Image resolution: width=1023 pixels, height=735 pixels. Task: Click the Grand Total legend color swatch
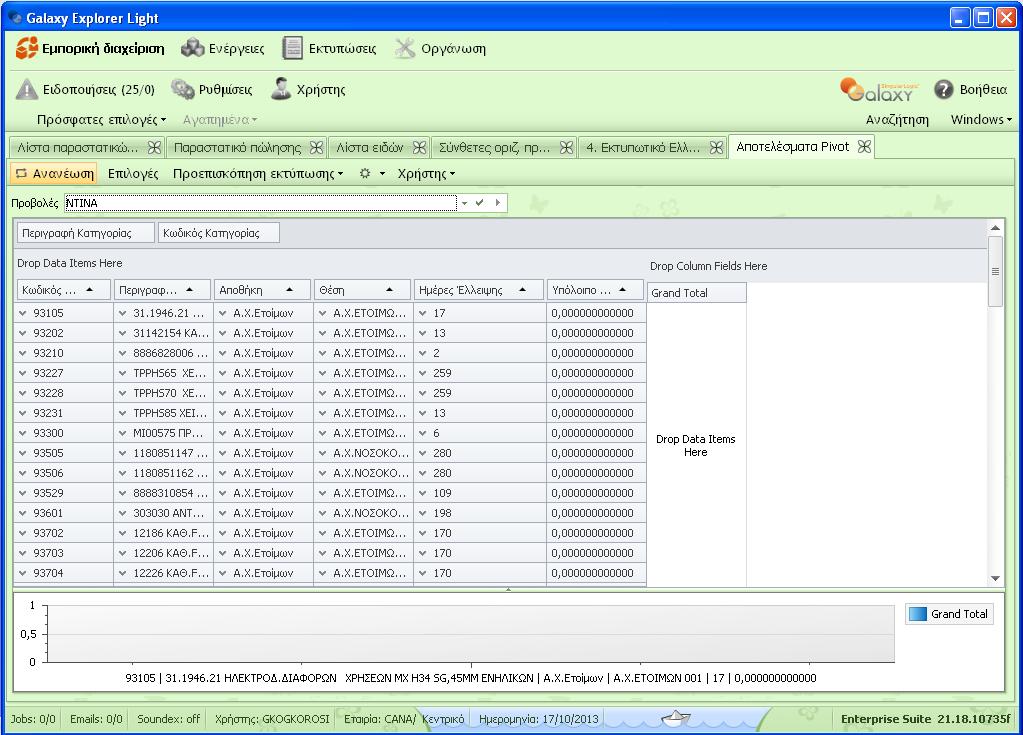click(917, 614)
